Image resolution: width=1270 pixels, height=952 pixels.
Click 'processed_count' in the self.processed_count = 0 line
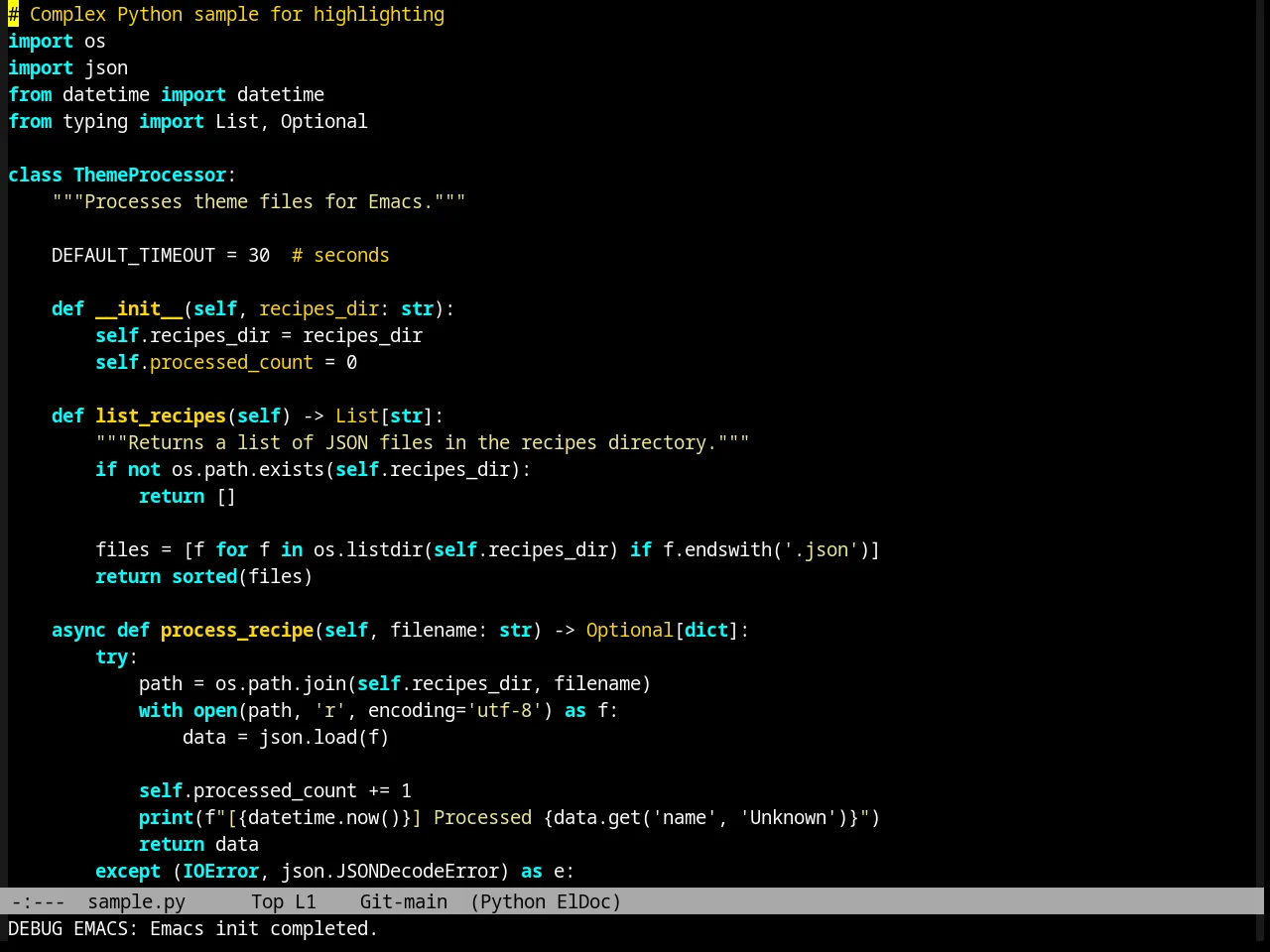click(231, 362)
